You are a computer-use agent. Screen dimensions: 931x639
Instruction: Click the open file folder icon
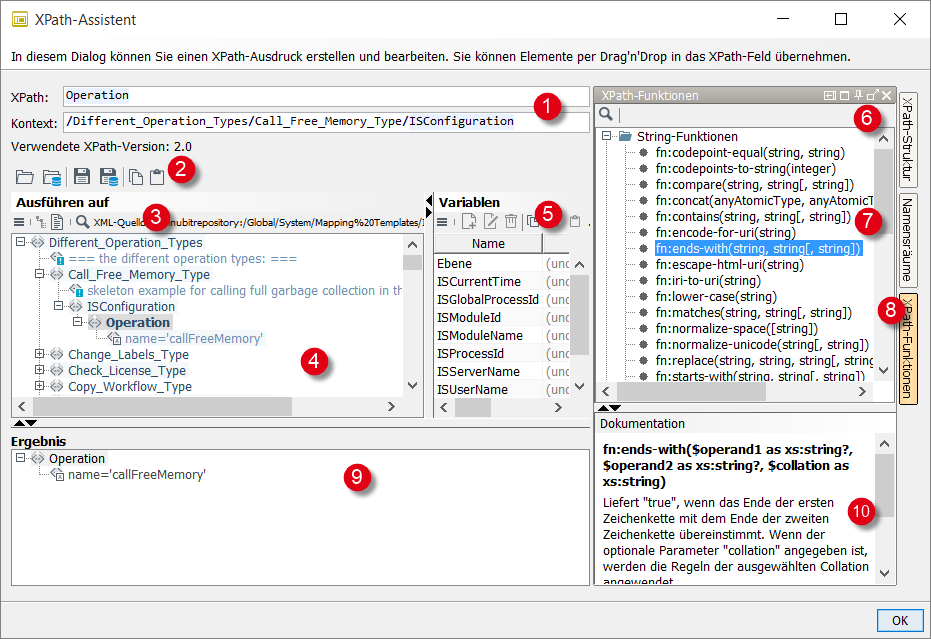[x=24, y=177]
